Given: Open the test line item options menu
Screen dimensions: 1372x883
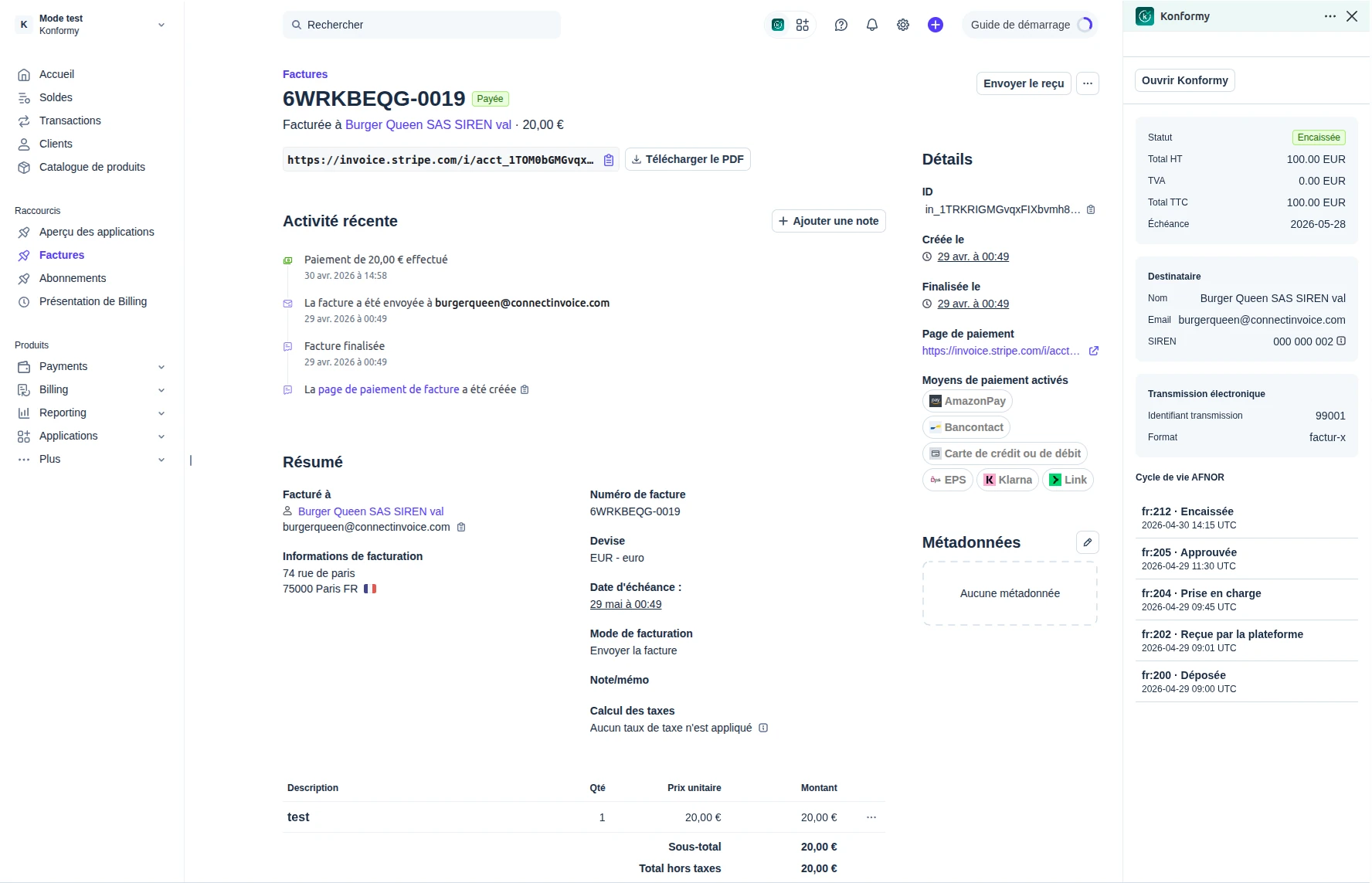Looking at the screenshot, I should point(871,817).
